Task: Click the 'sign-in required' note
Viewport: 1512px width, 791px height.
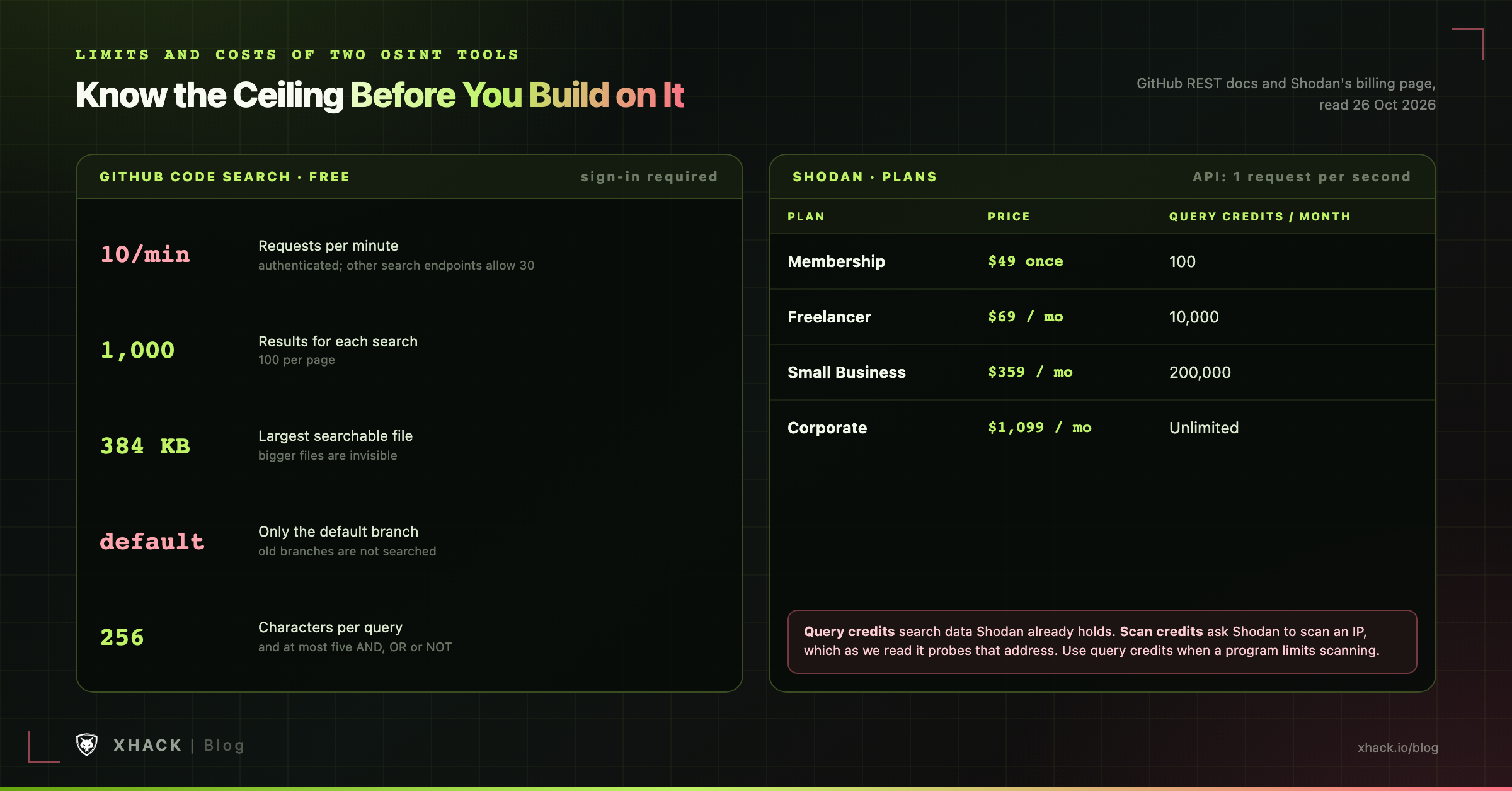Action: [x=650, y=177]
